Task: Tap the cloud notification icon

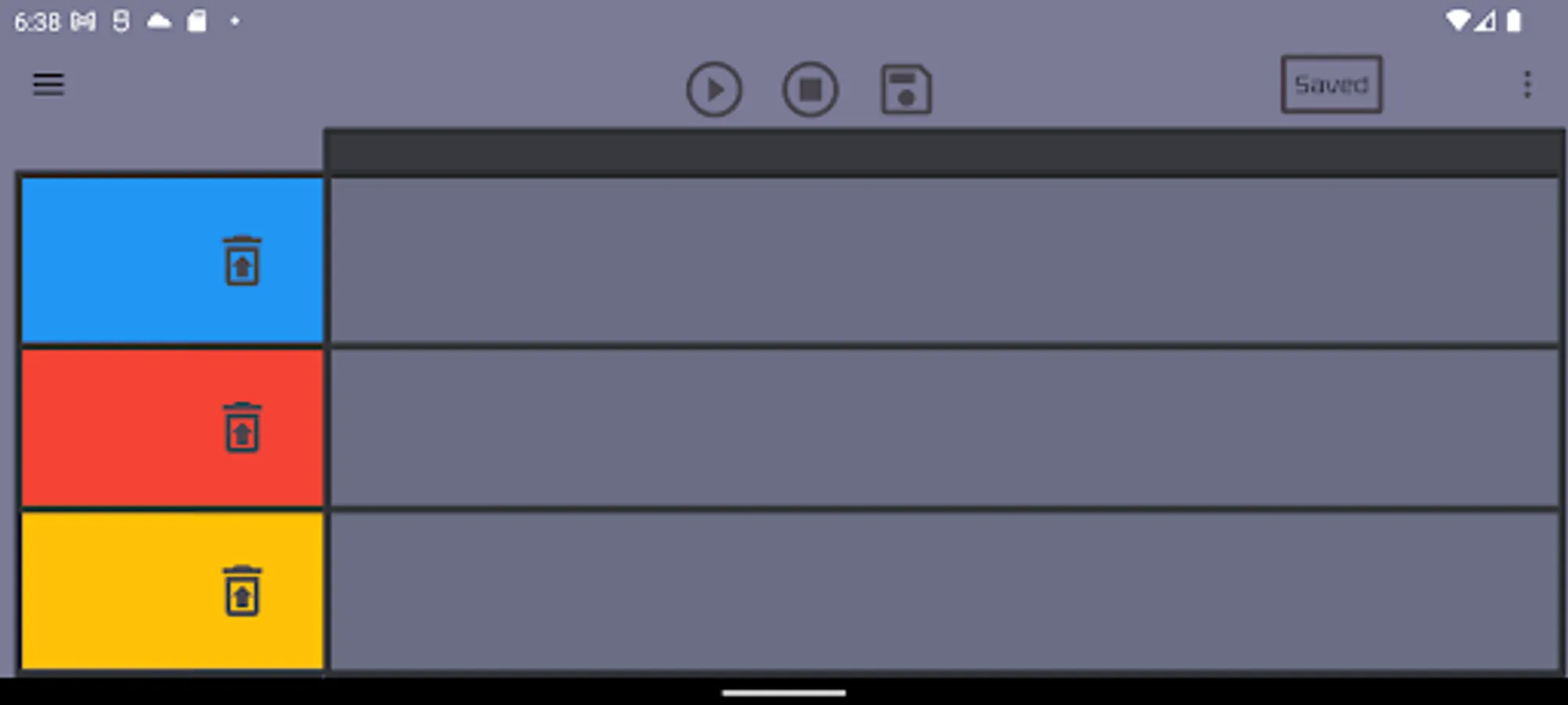Action: [x=159, y=21]
